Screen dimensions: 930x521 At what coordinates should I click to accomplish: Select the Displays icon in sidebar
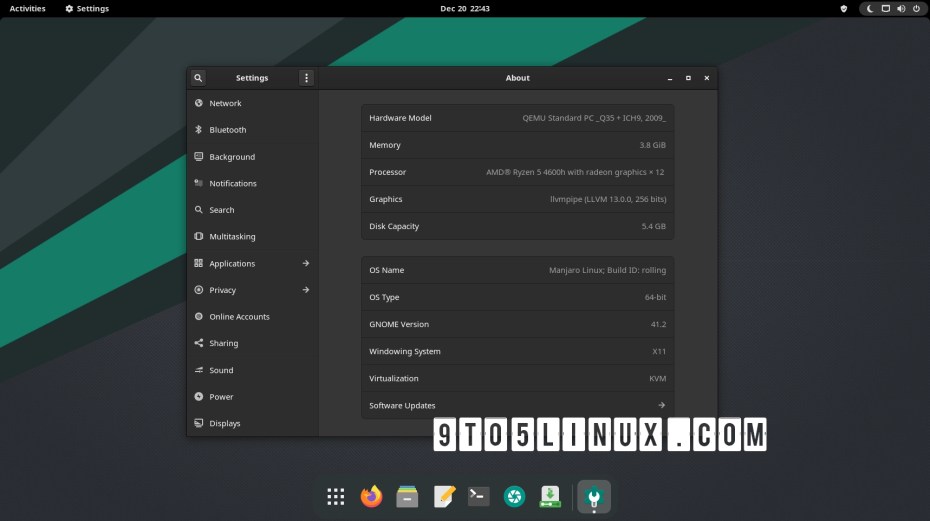point(199,423)
